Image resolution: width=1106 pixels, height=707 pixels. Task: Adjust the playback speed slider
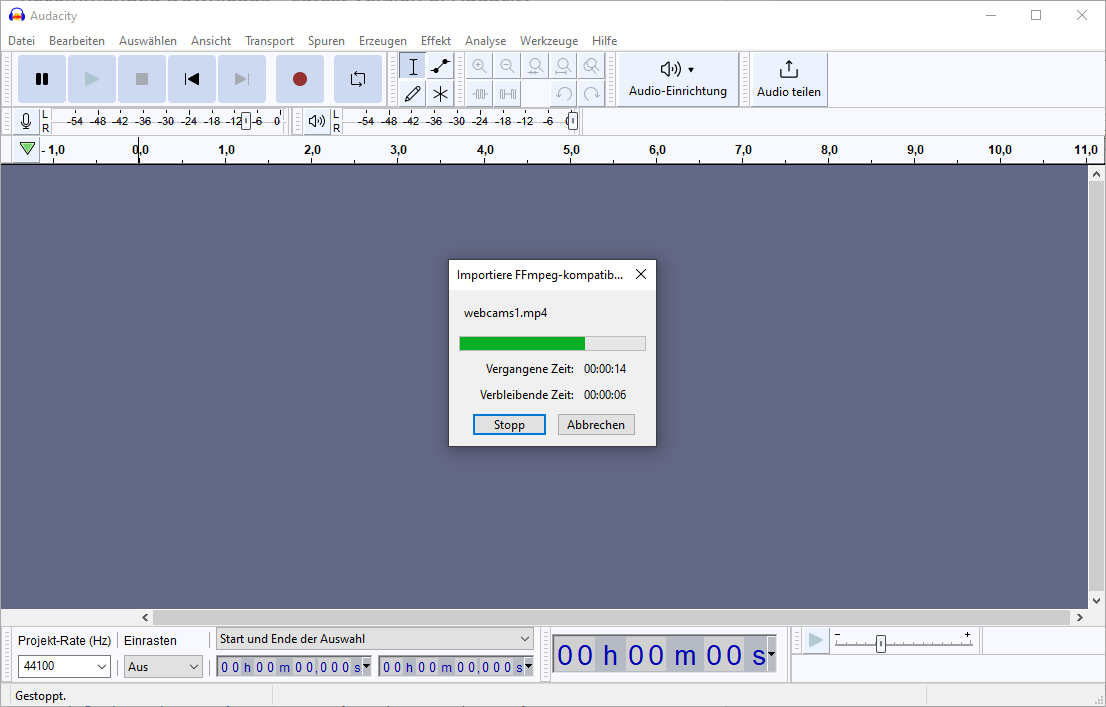881,644
